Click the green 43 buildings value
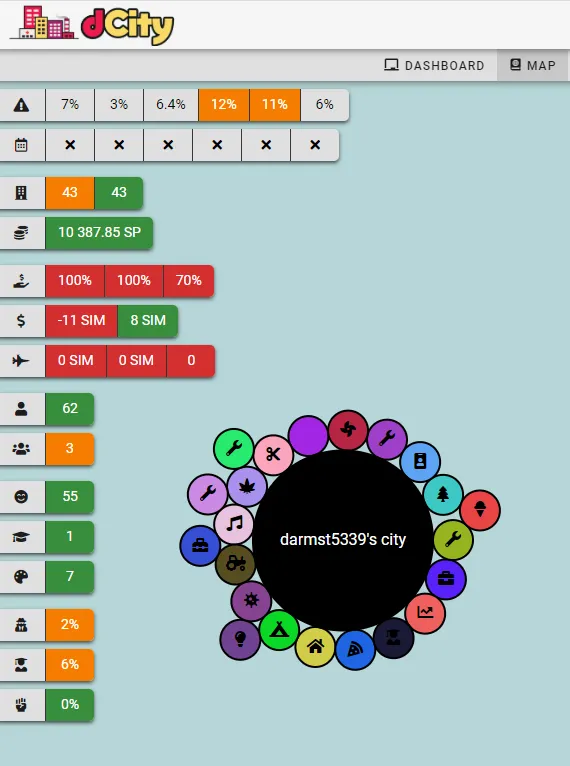Viewport: 570px width, 766px height. [119, 192]
